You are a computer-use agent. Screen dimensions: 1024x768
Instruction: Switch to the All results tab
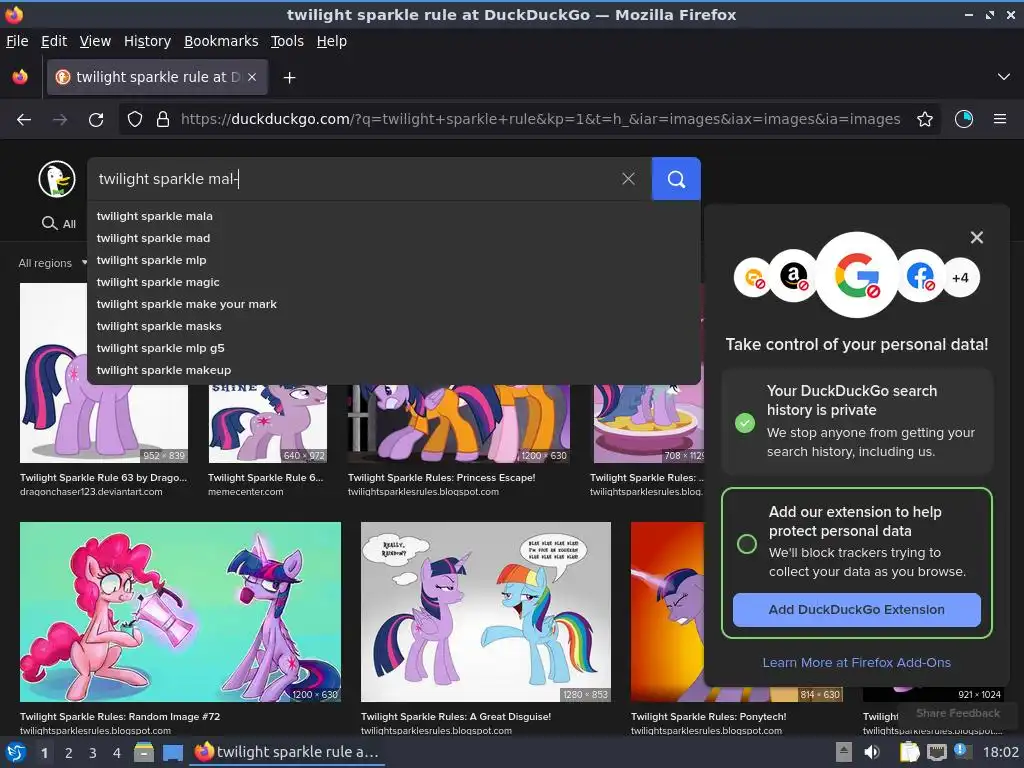(59, 224)
